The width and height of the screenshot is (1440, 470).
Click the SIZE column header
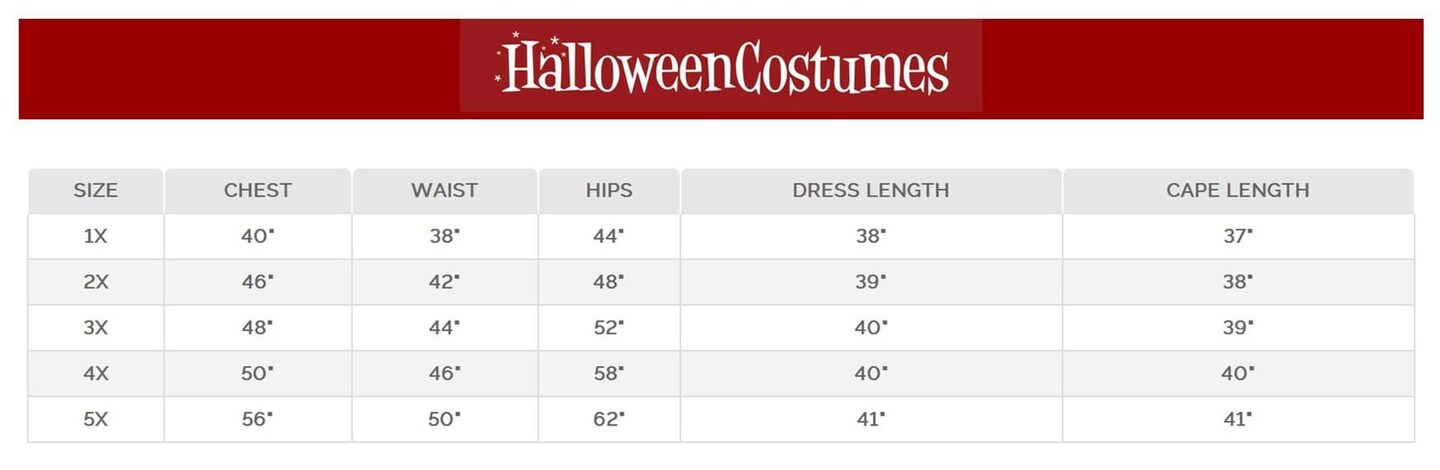click(x=96, y=190)
